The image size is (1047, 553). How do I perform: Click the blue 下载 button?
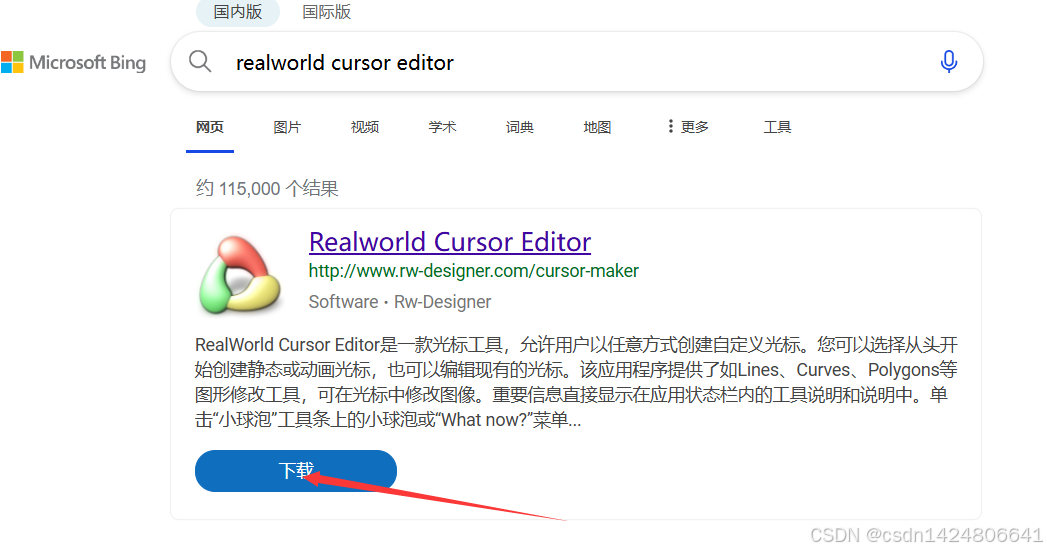click(296, 471)
